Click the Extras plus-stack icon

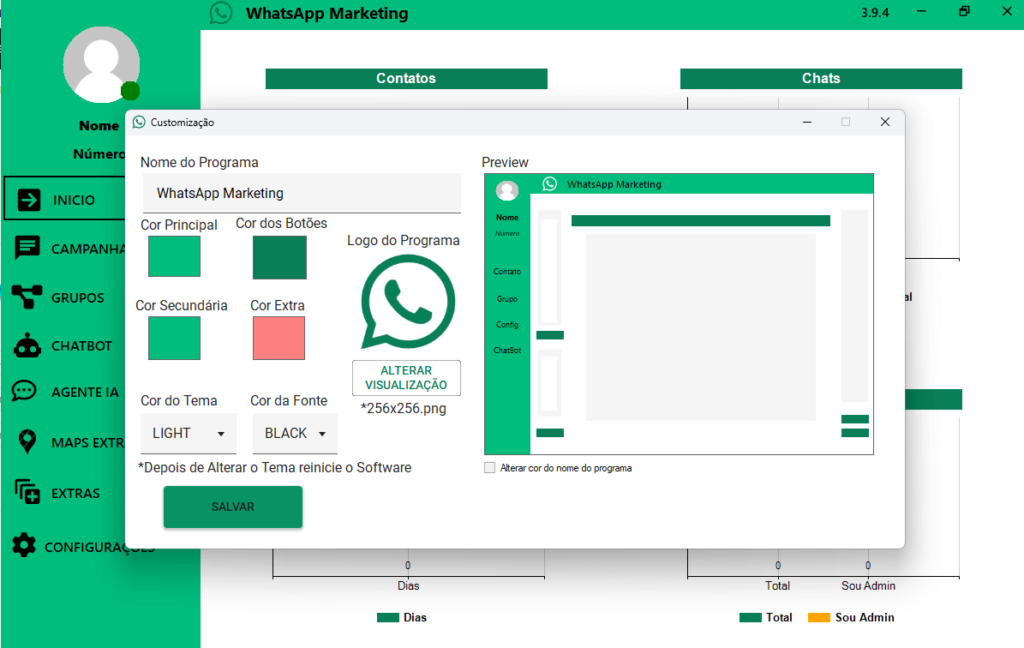click(x=27, y=492)
